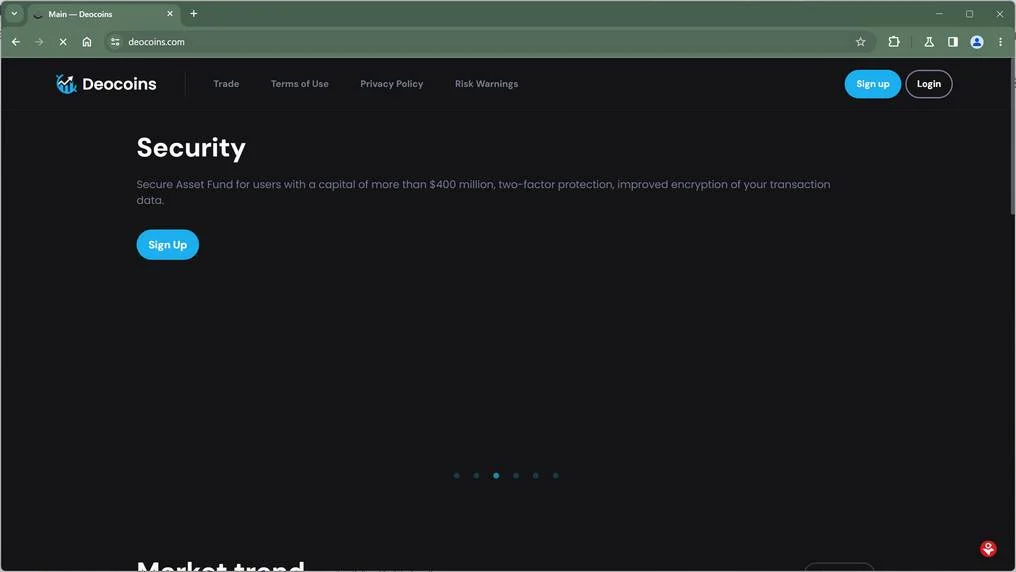The image size is (1016, 572).
Task: Open Terms of Use page
Action: pyautogui.click(x=299, y=84)
